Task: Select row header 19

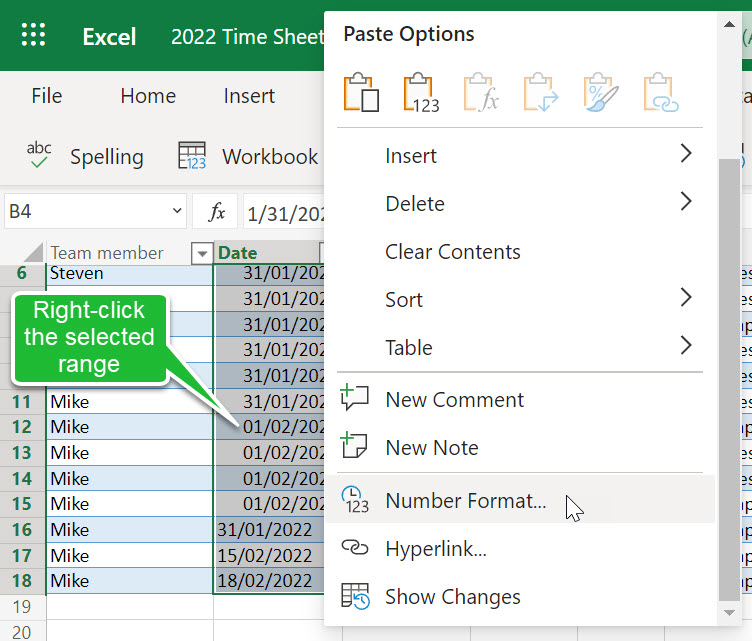Action: point(22,607)
